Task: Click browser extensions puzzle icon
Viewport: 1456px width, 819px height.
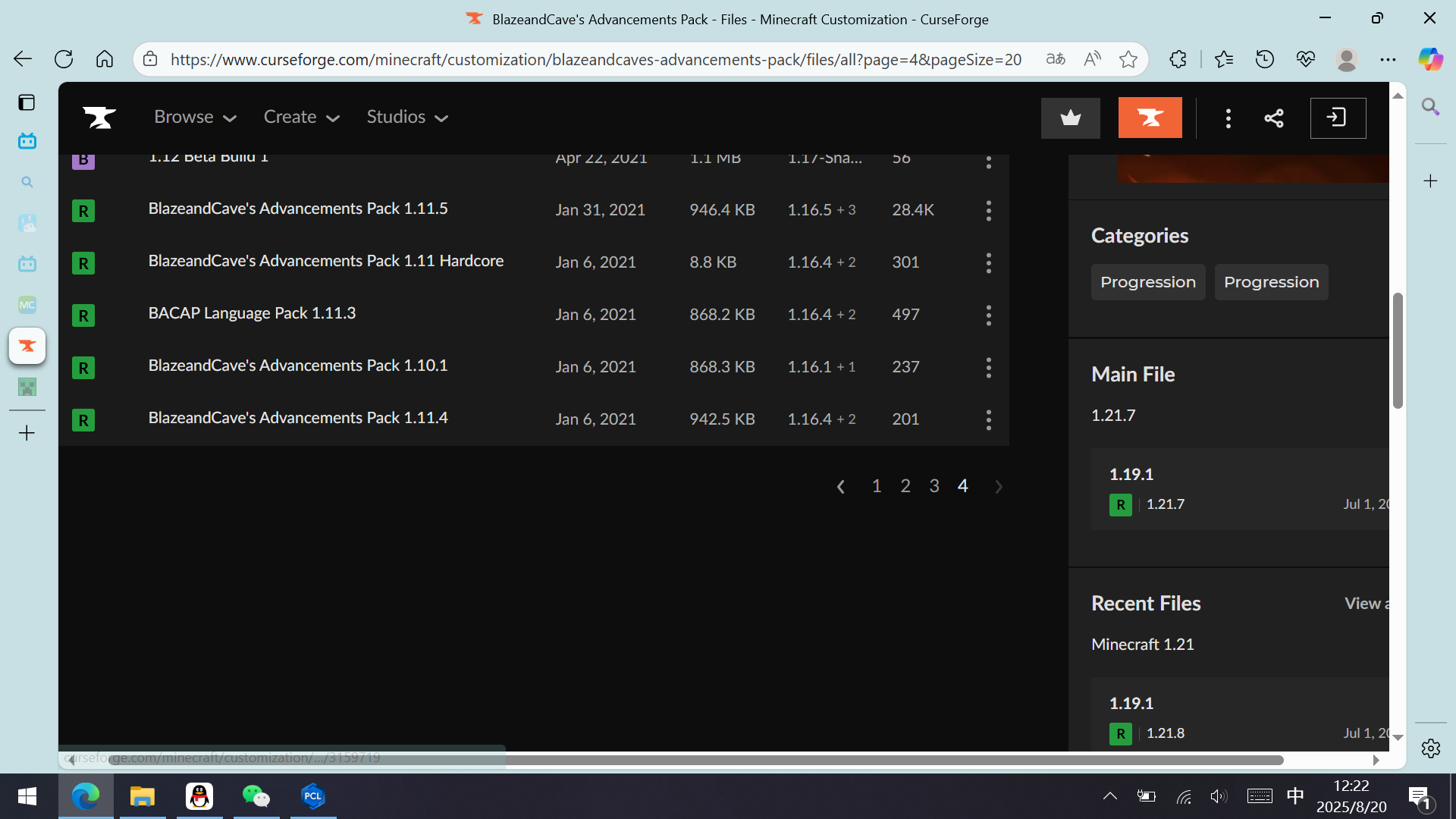Action: (1178, 59)
